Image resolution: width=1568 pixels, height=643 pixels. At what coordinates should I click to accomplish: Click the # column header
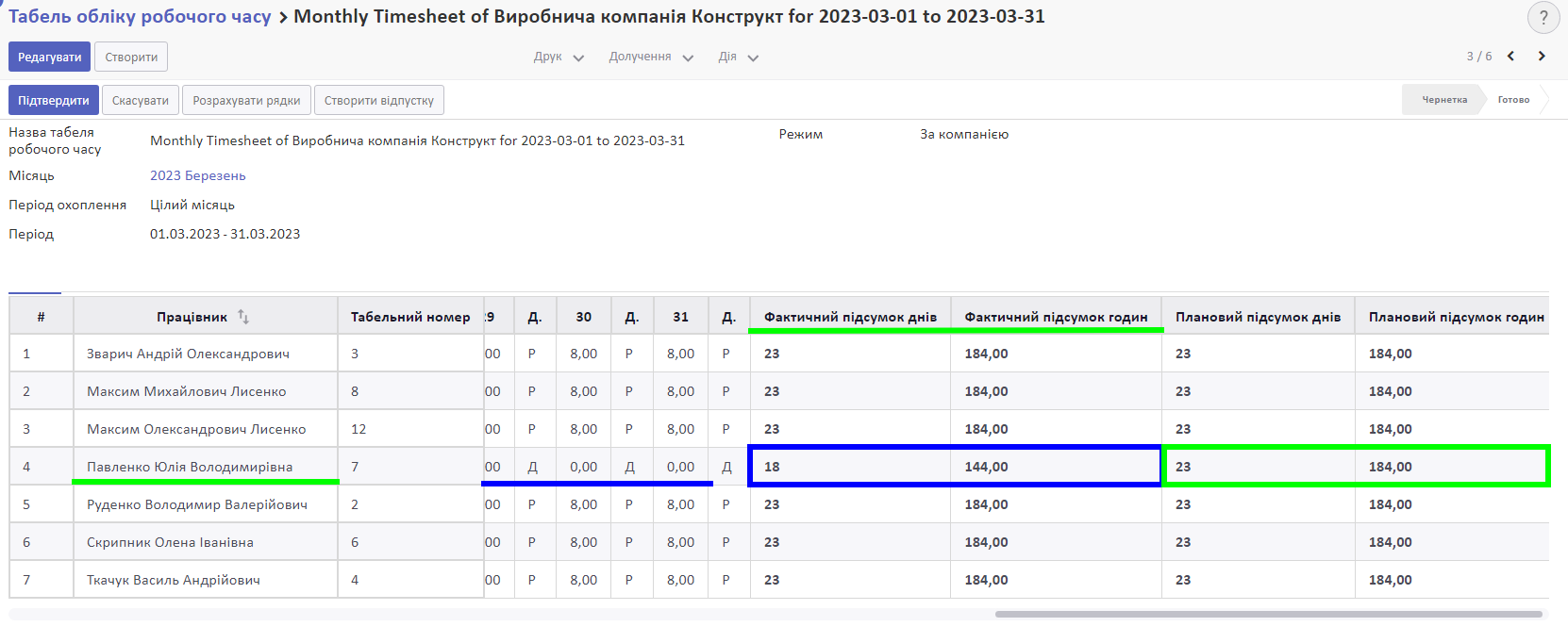tap(41, 317)
